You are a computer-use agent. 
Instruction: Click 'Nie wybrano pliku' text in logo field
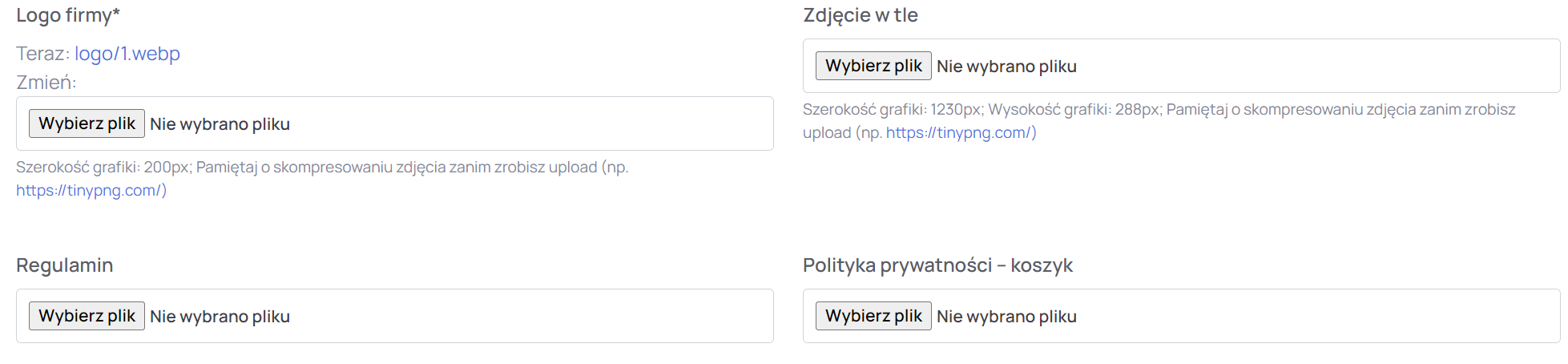pyautogui.click(x=220, y=124)
